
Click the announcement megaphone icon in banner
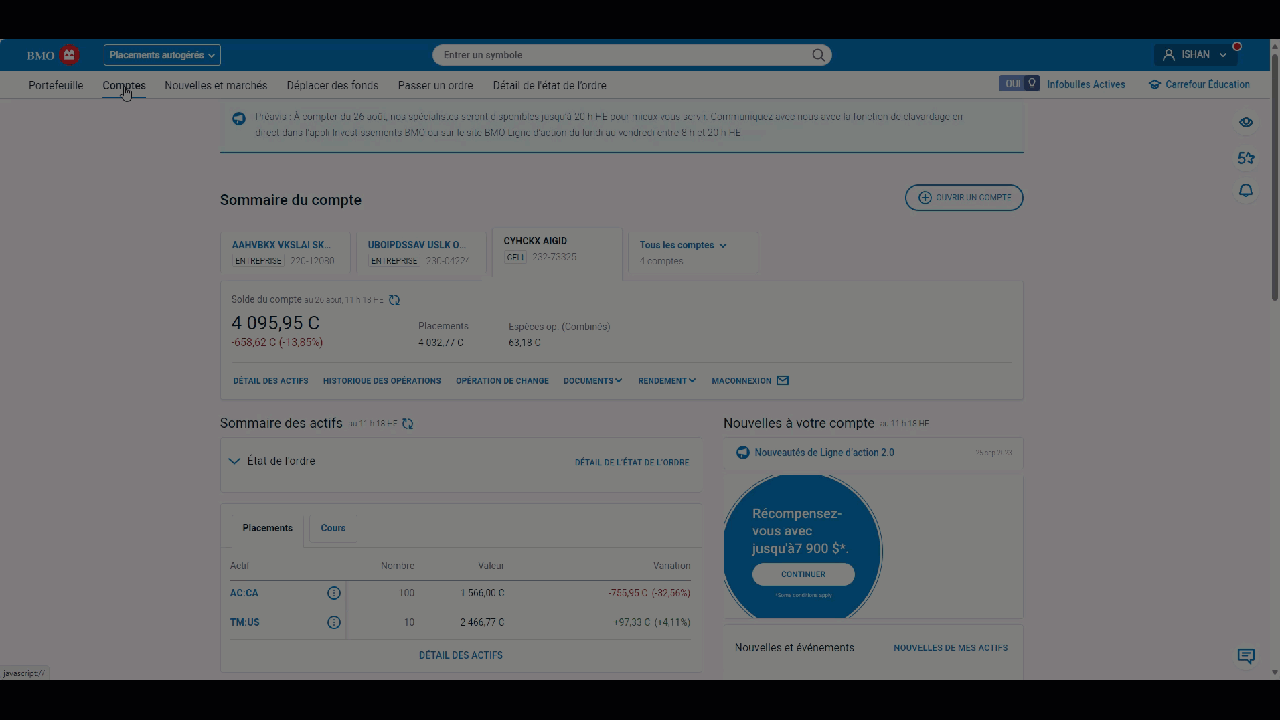click(x=239, y=118)
